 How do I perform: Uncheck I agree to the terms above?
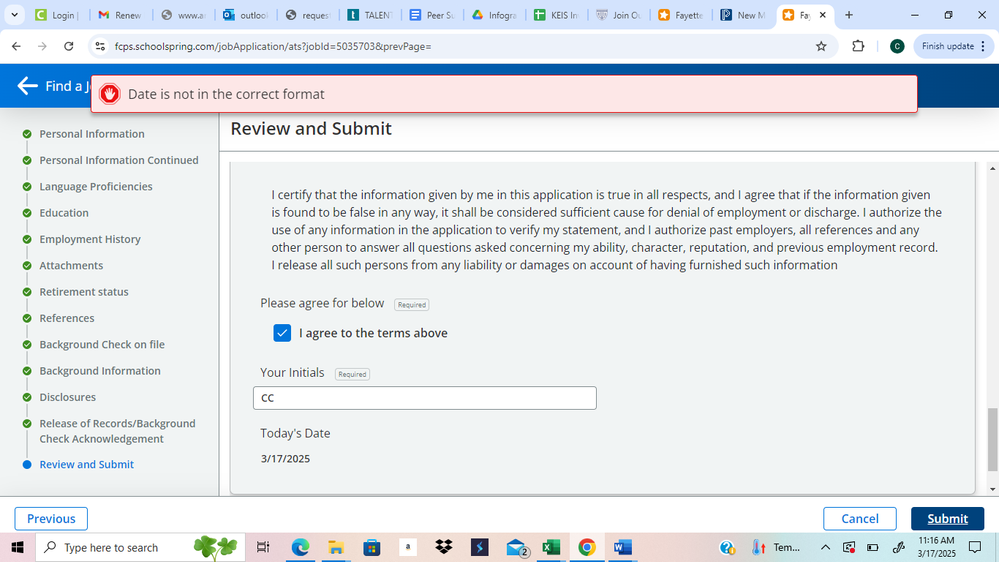(x=282, y=333)
